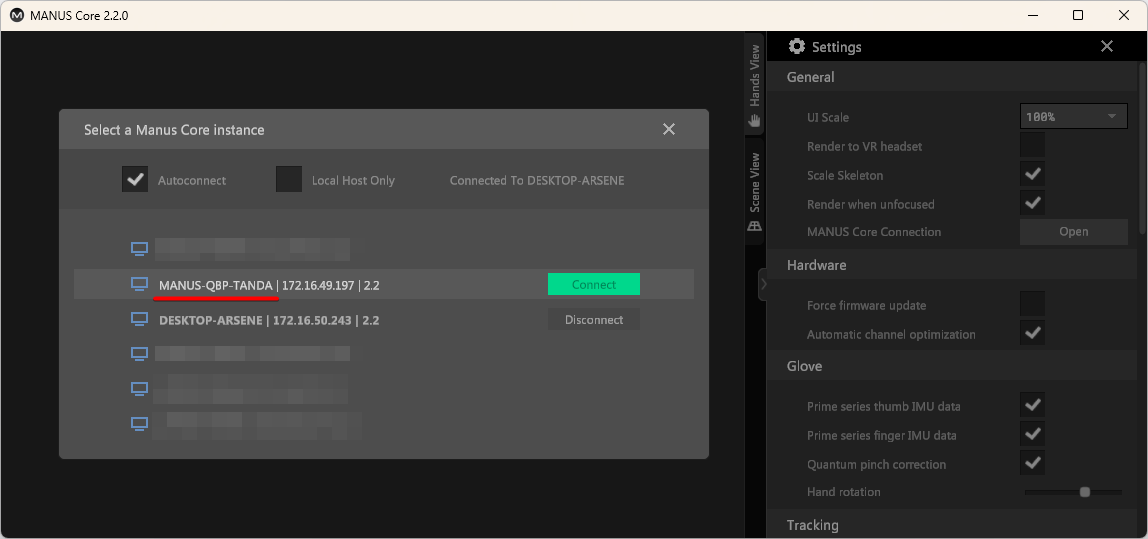This screenshot has height=539, width=1148.
Task: Enable the Local Host Only checkbox
Action: click(x=289, y=180)
